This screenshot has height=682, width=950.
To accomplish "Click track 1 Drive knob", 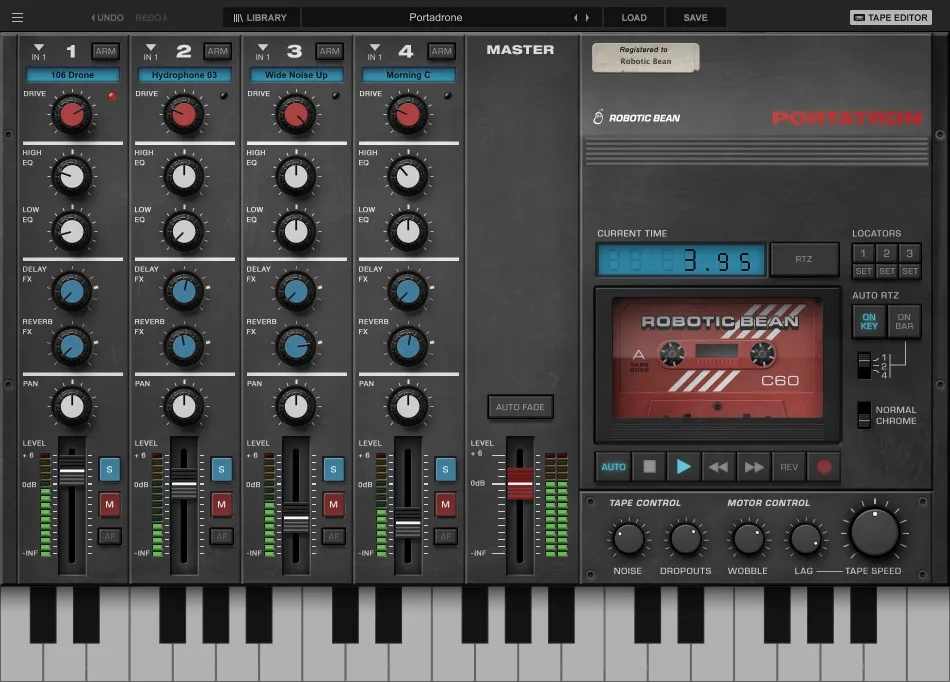I will click(x=72, y=114).
